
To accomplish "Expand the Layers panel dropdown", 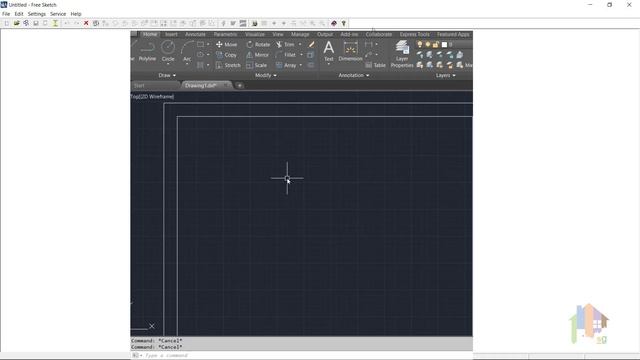I will coord(445,76).
